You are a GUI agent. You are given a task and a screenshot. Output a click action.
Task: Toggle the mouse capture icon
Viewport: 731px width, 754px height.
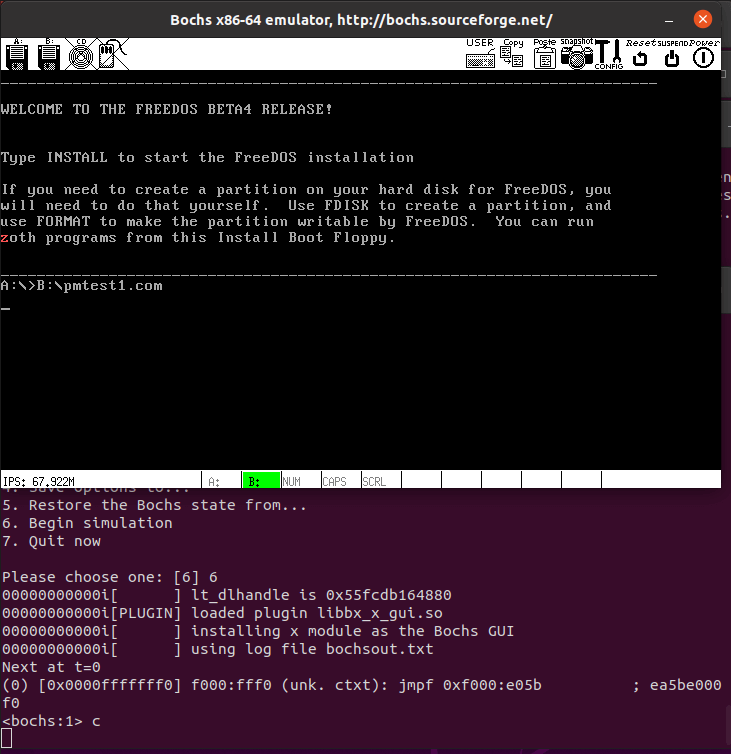(x=113, y=54)
